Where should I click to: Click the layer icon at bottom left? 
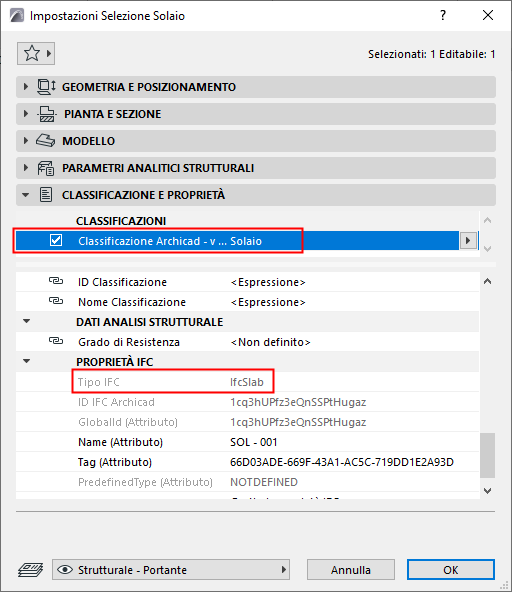click(31, 570)
